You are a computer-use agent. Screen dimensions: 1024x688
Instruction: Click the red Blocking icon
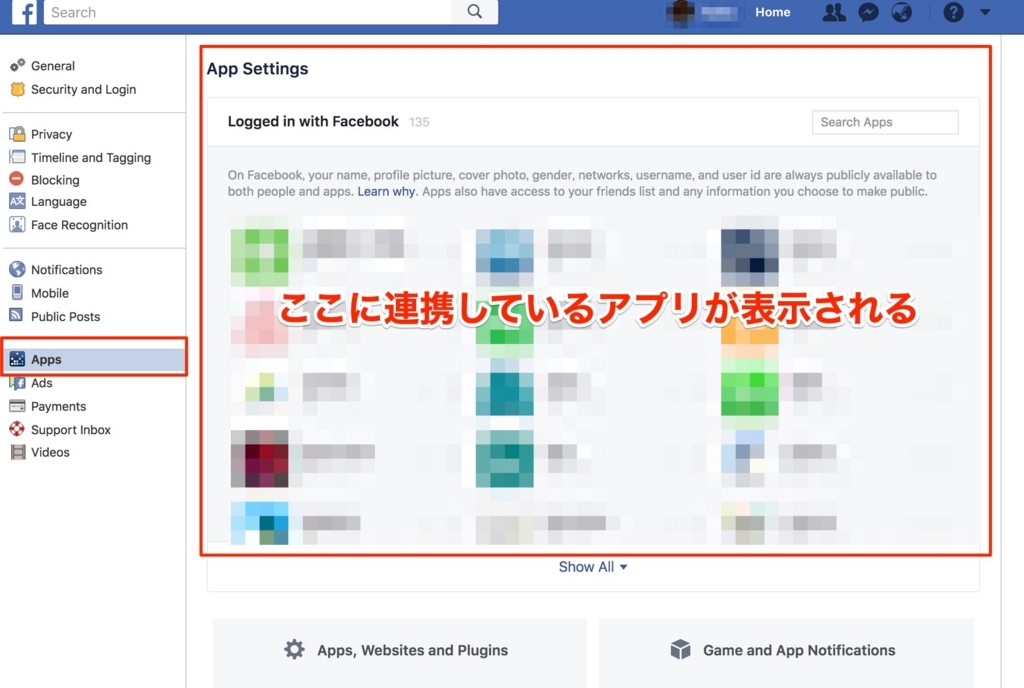(x=17, y=179)
